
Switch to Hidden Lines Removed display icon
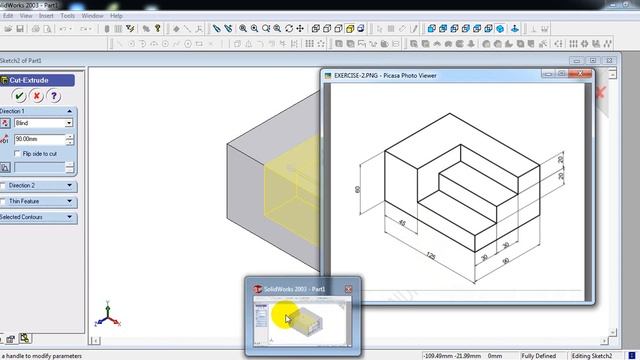(x=338, y=29)
